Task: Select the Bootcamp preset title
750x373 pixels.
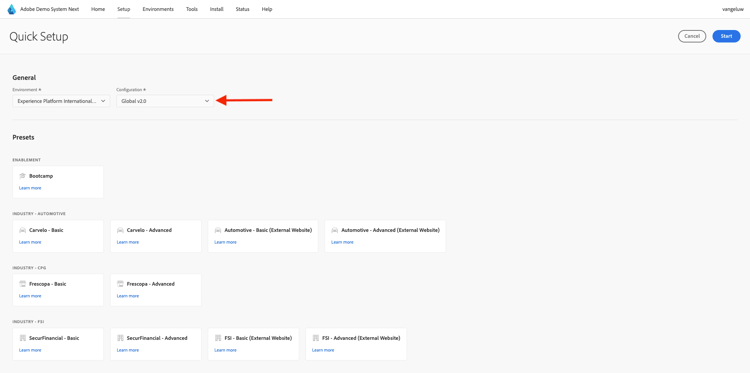Action: pos(41,176)
